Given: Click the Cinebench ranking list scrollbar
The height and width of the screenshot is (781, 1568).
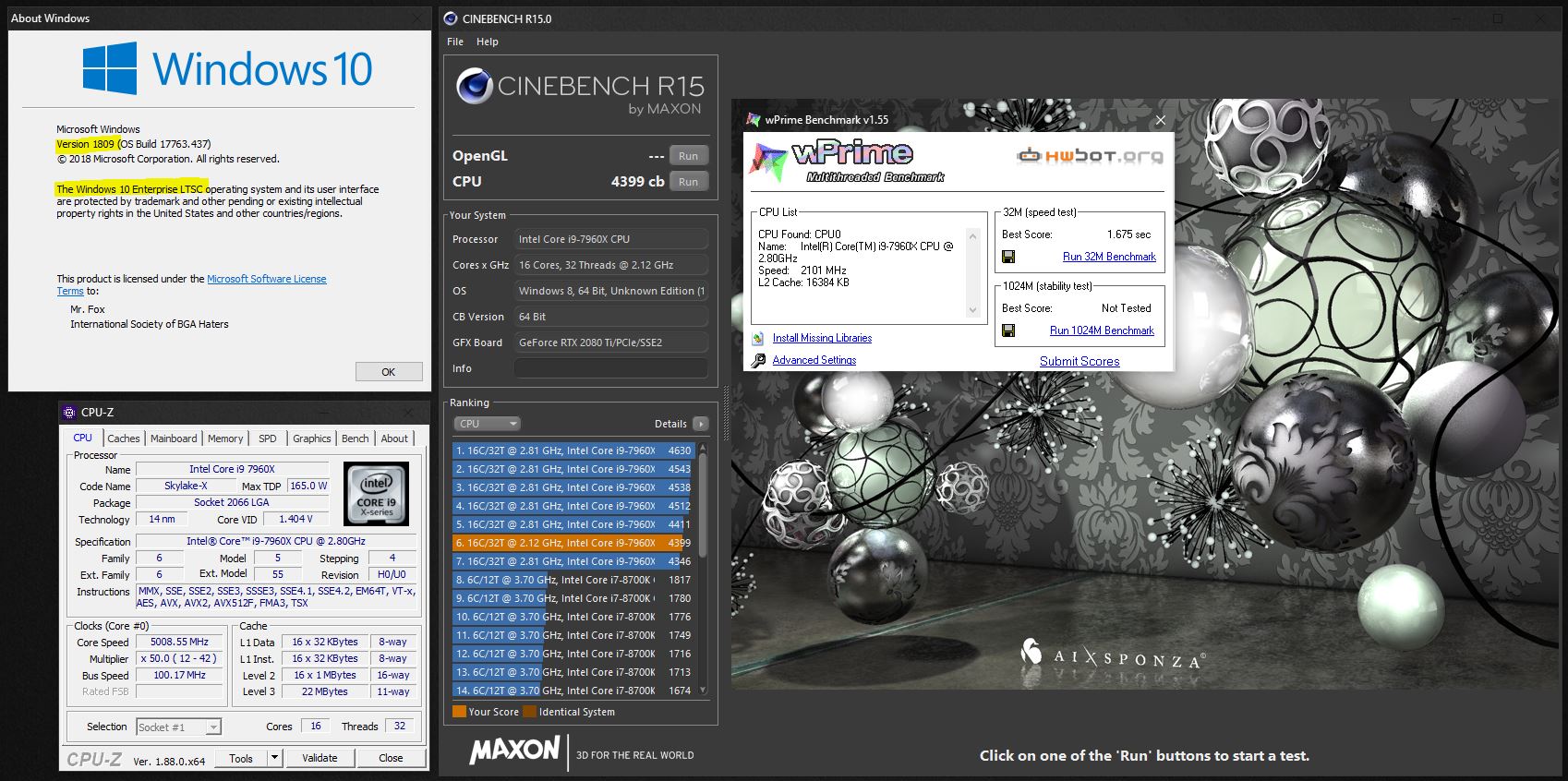Looking at the screenshot, I should (x=703, y=569).
